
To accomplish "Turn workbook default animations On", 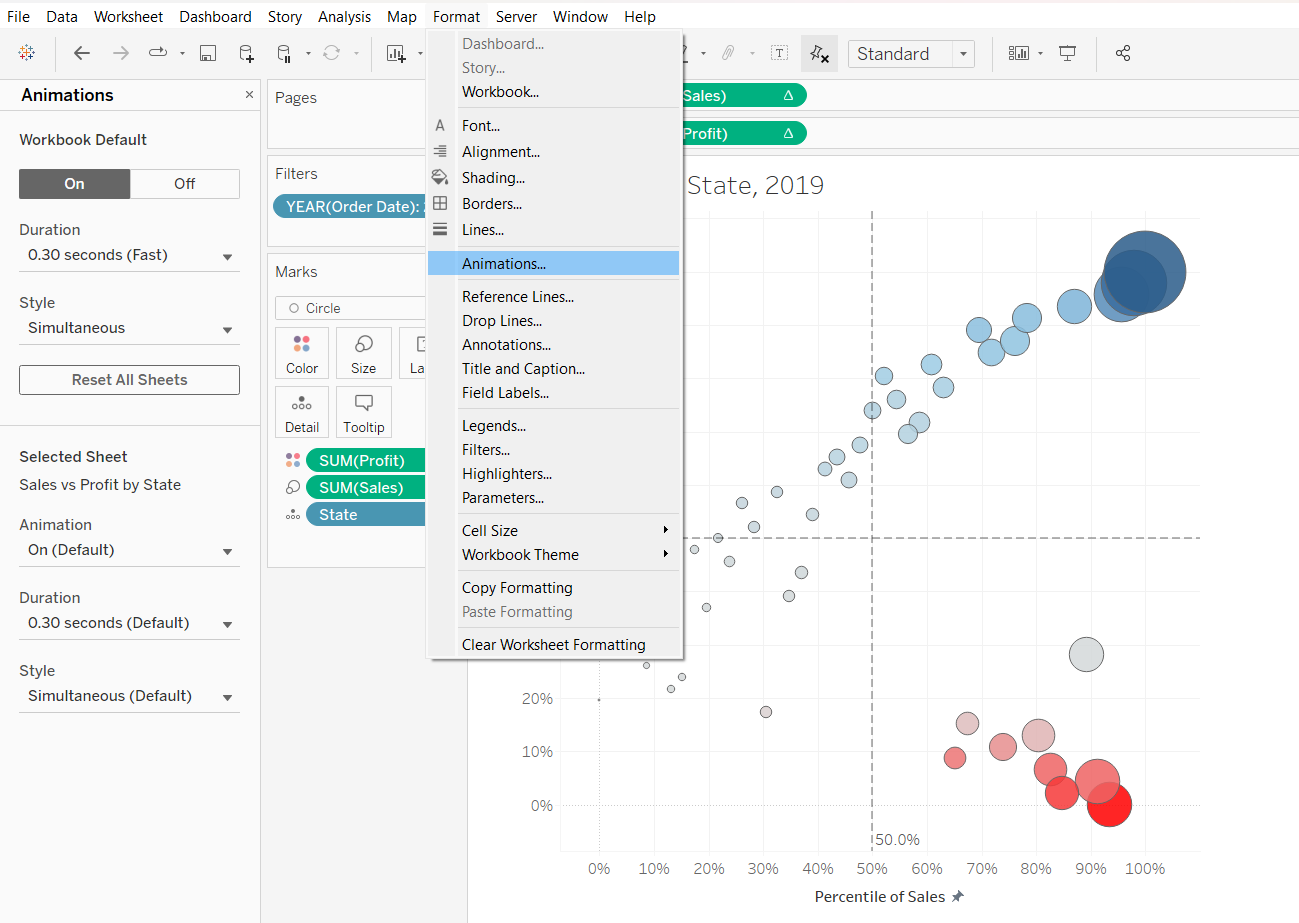I will [75, 184].
